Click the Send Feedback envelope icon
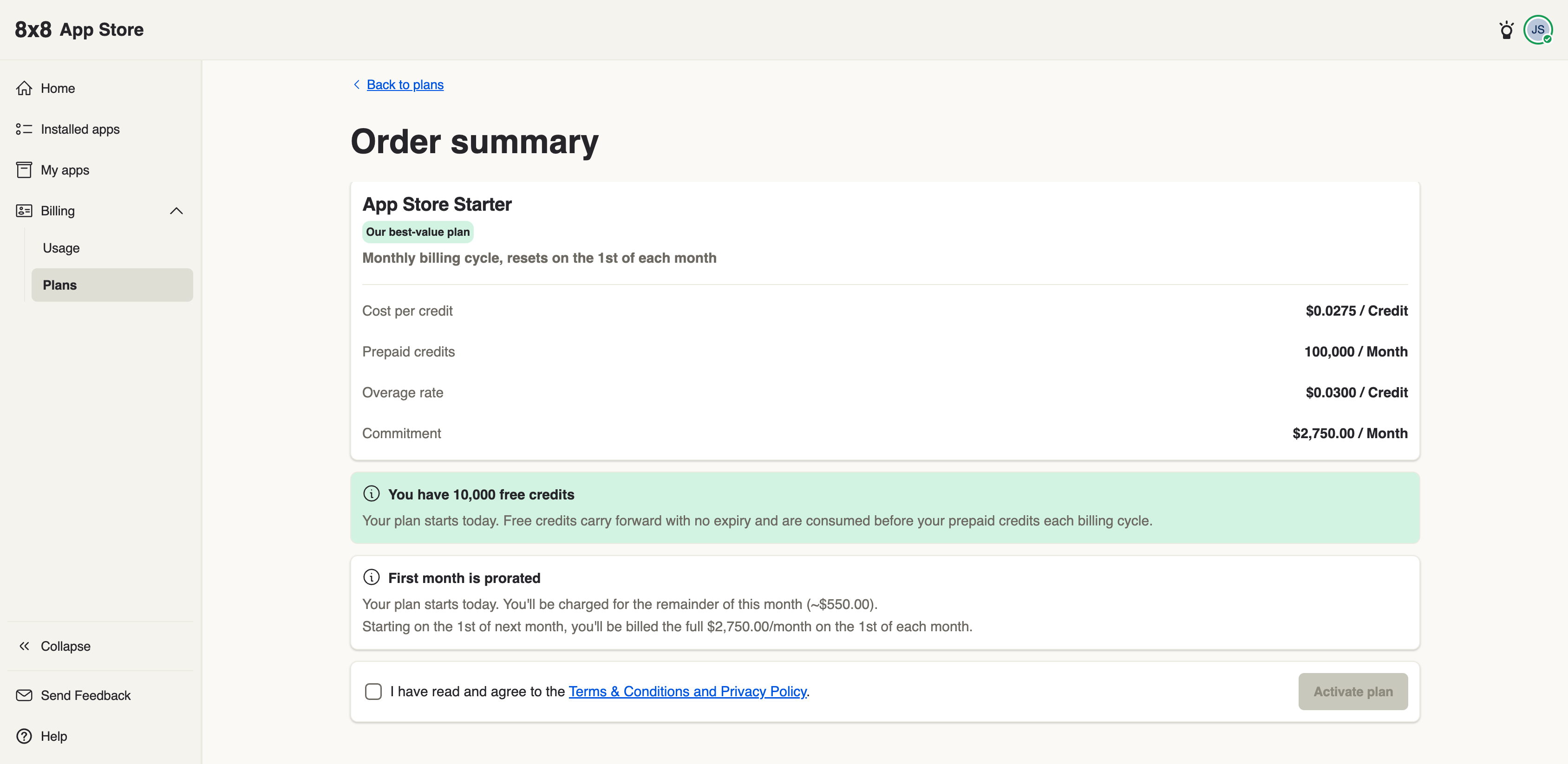Viewport: 1568px width, 764px height. pos(24,695)
